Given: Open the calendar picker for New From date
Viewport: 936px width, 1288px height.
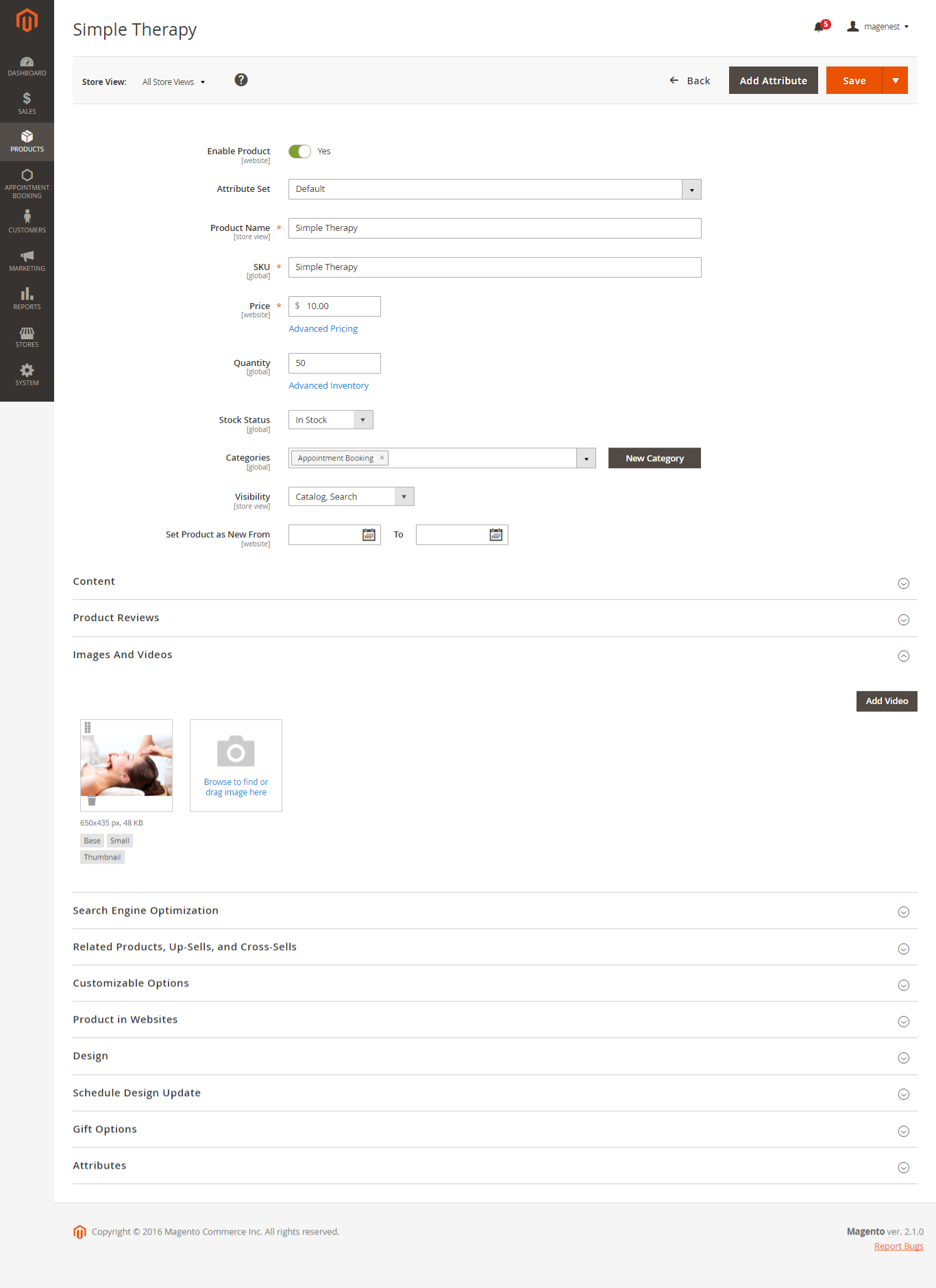Looking at the screenshot, I should tap(369, 535).
